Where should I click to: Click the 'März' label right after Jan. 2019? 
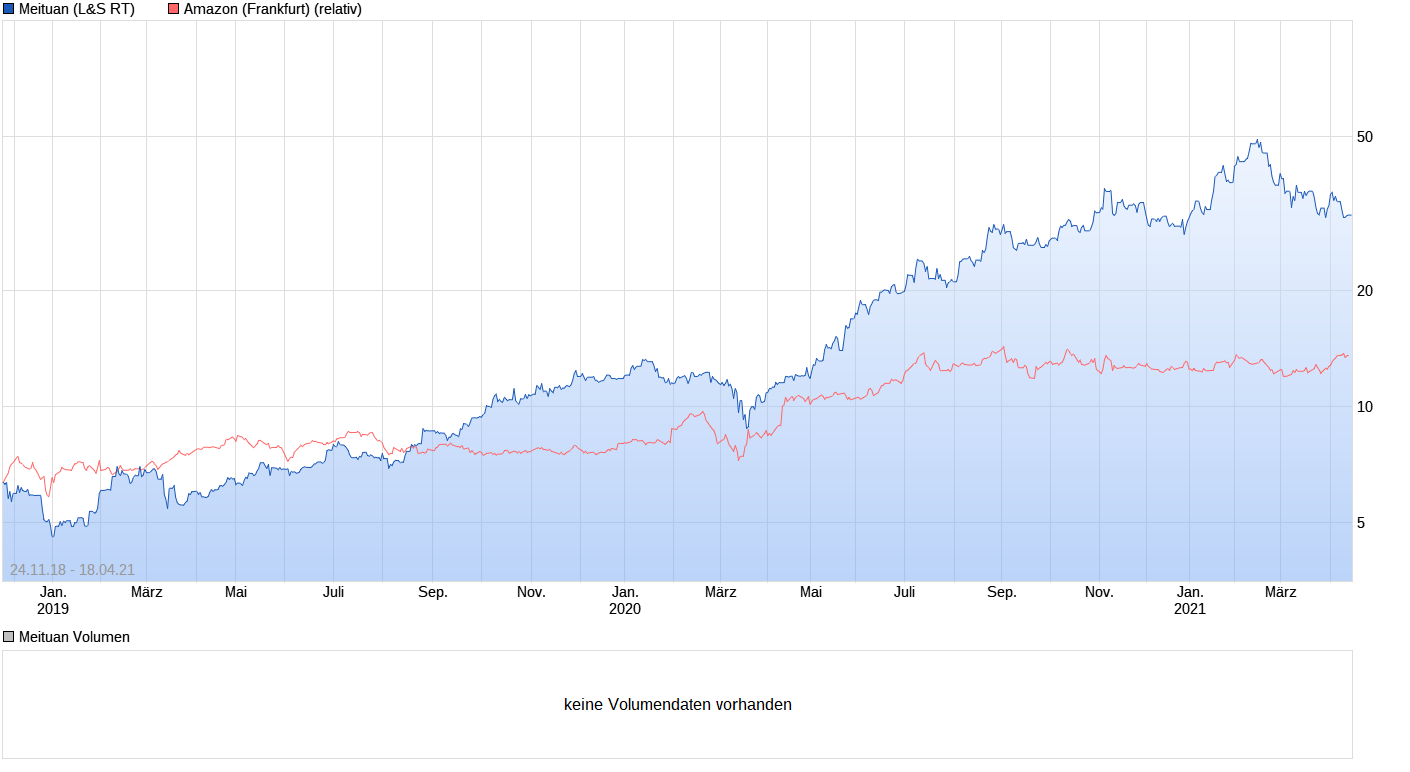pyautogui.click(x=147, y=592)
